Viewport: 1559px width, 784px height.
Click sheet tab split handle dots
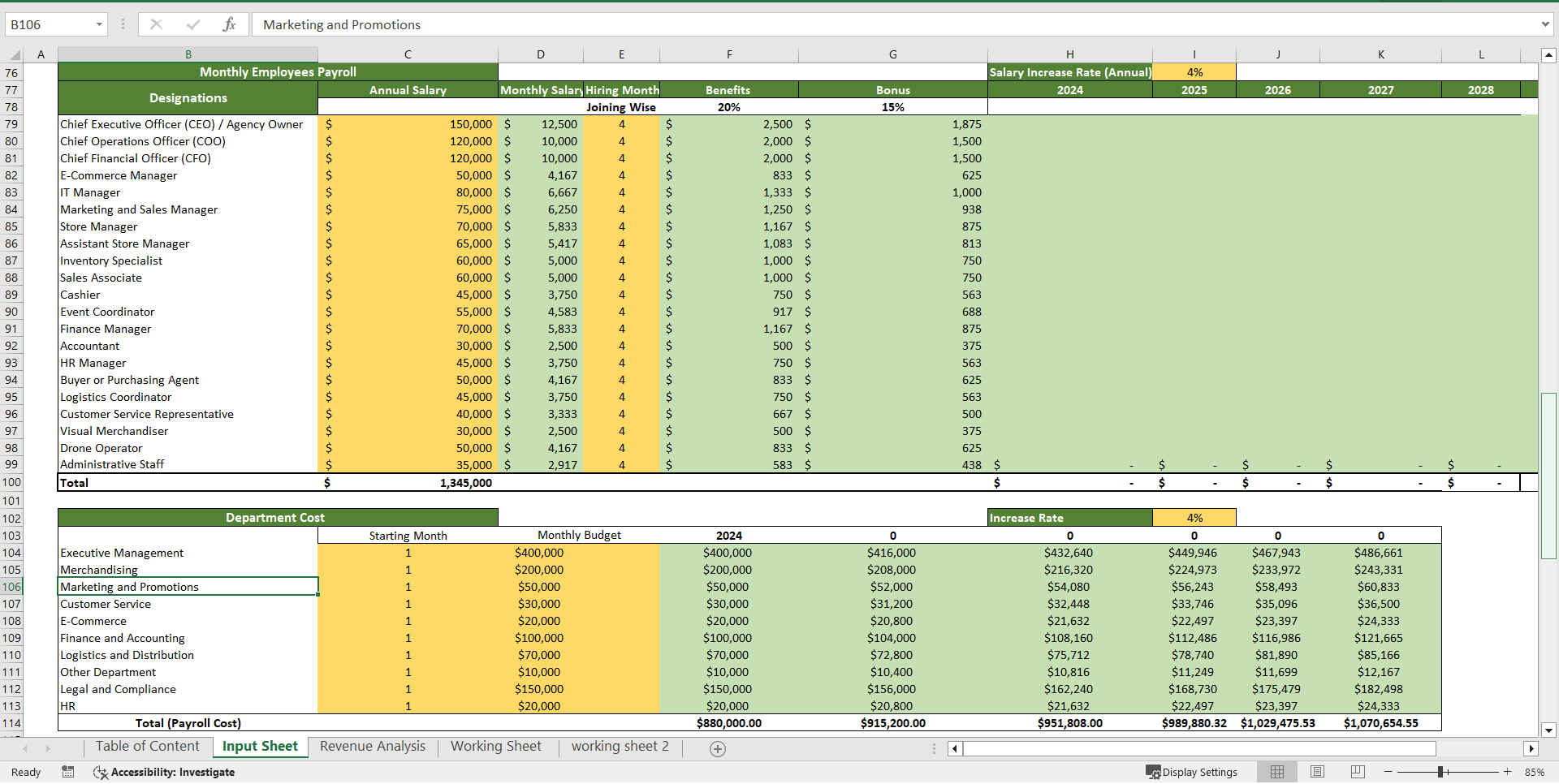(x=934, y=748)
